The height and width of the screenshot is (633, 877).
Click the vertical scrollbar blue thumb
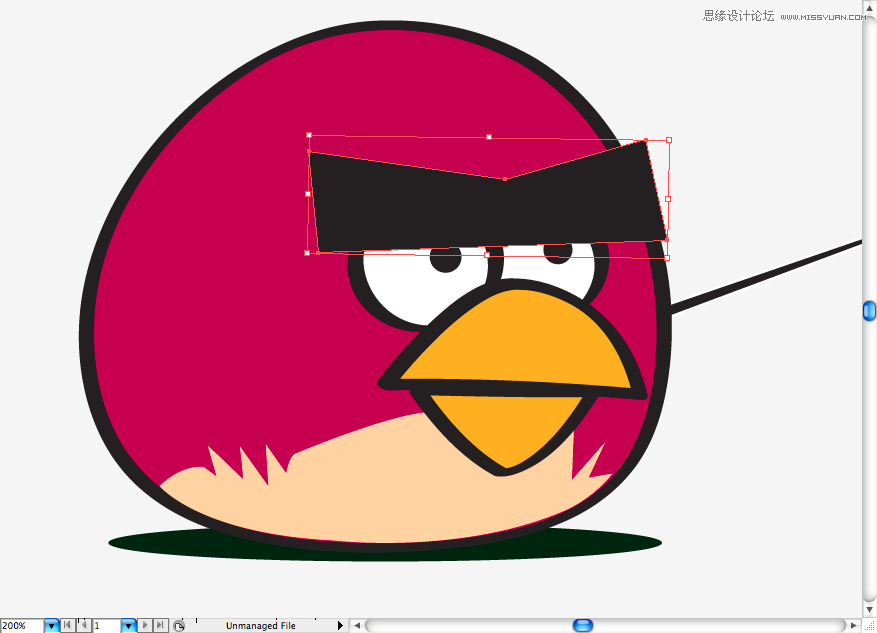click(x=869, y=310)
